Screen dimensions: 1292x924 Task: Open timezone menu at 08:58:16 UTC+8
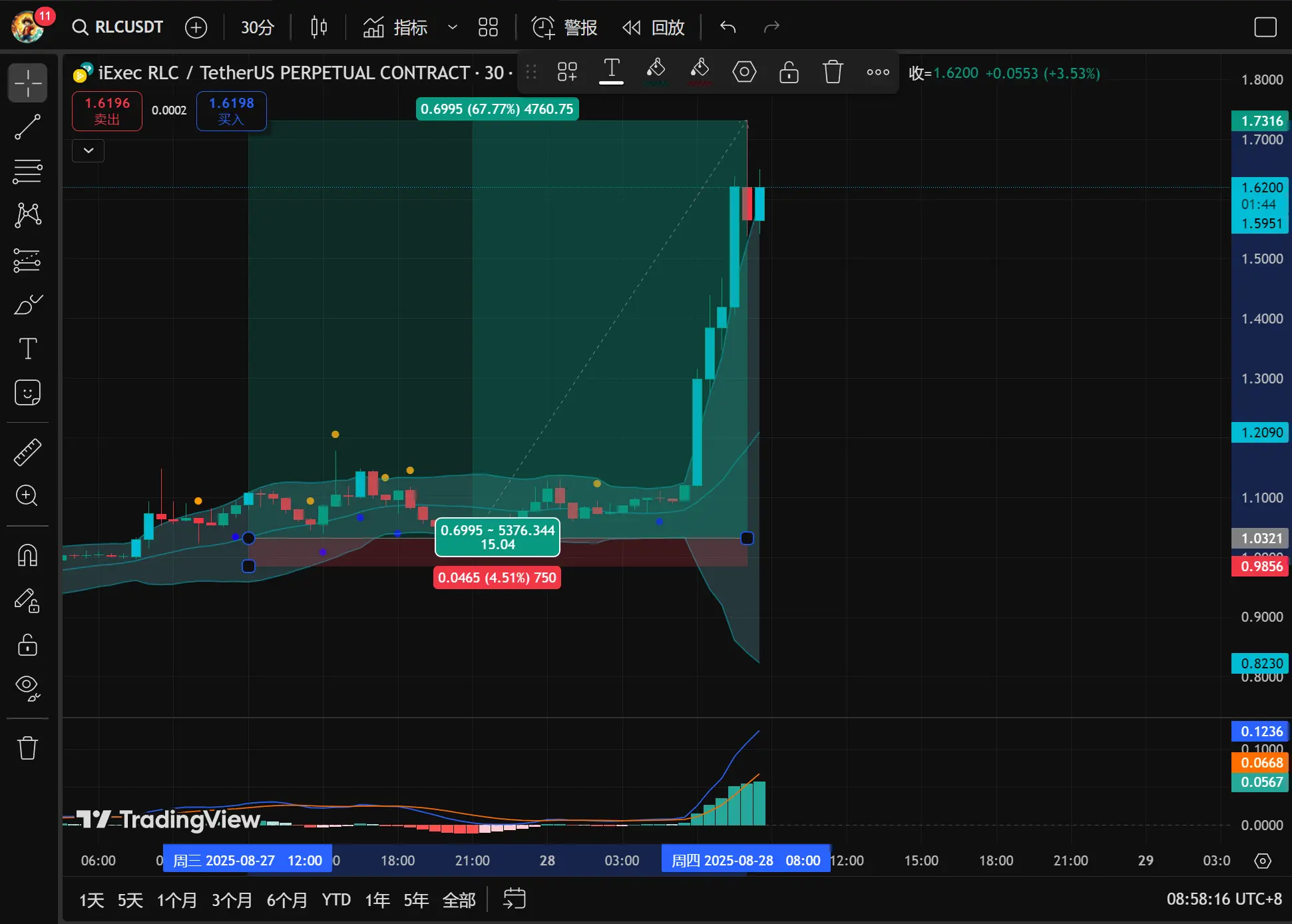click(x=1224, y=899)
